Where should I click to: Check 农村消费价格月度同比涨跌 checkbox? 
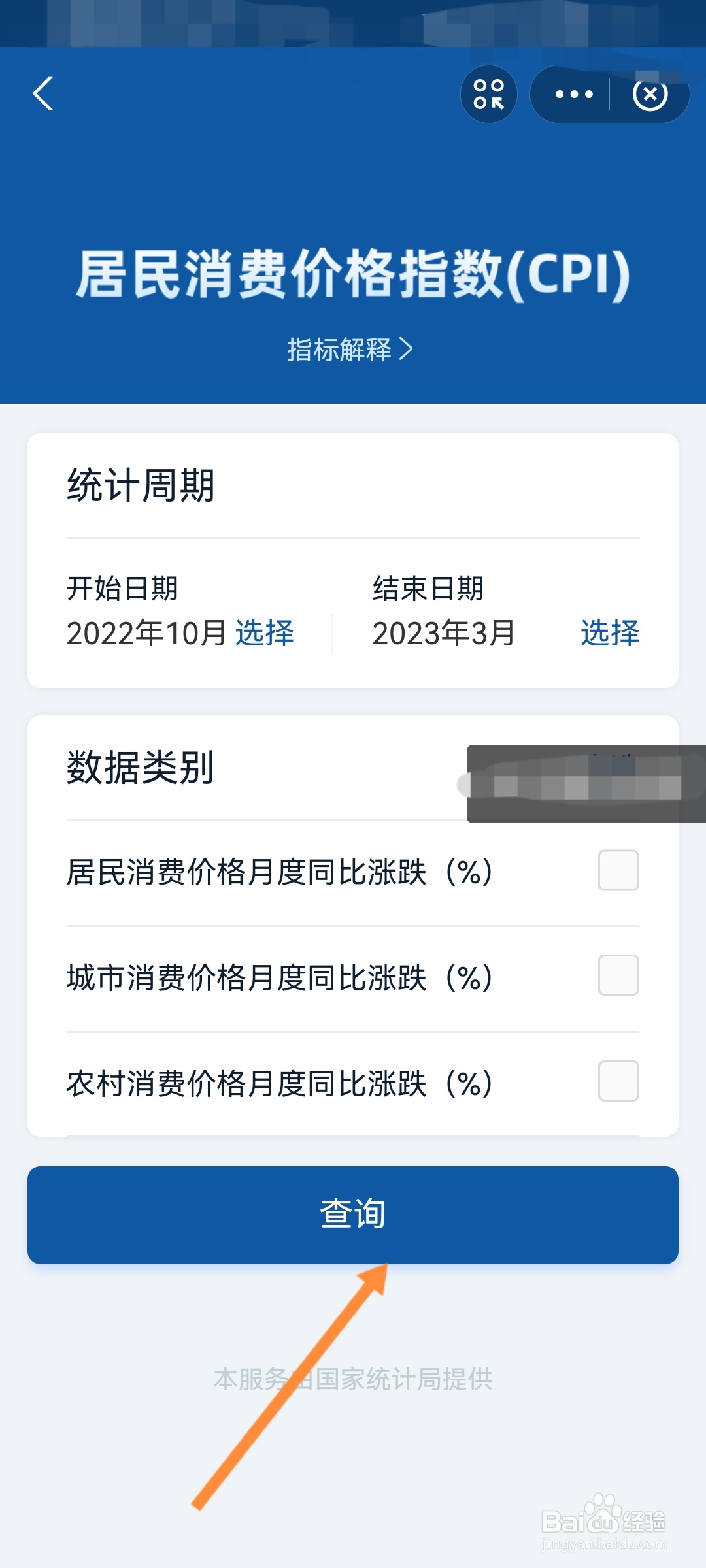618,1081
